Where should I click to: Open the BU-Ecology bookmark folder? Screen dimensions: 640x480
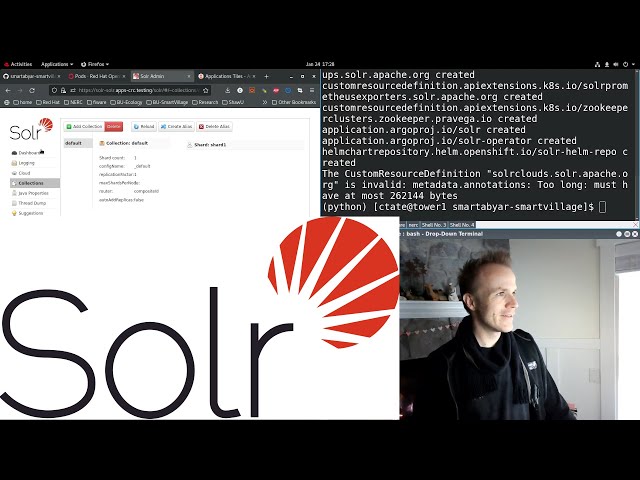point(127,102)
